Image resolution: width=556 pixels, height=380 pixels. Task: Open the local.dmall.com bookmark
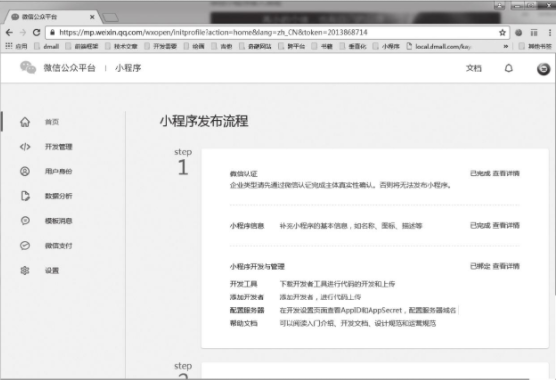439,46
